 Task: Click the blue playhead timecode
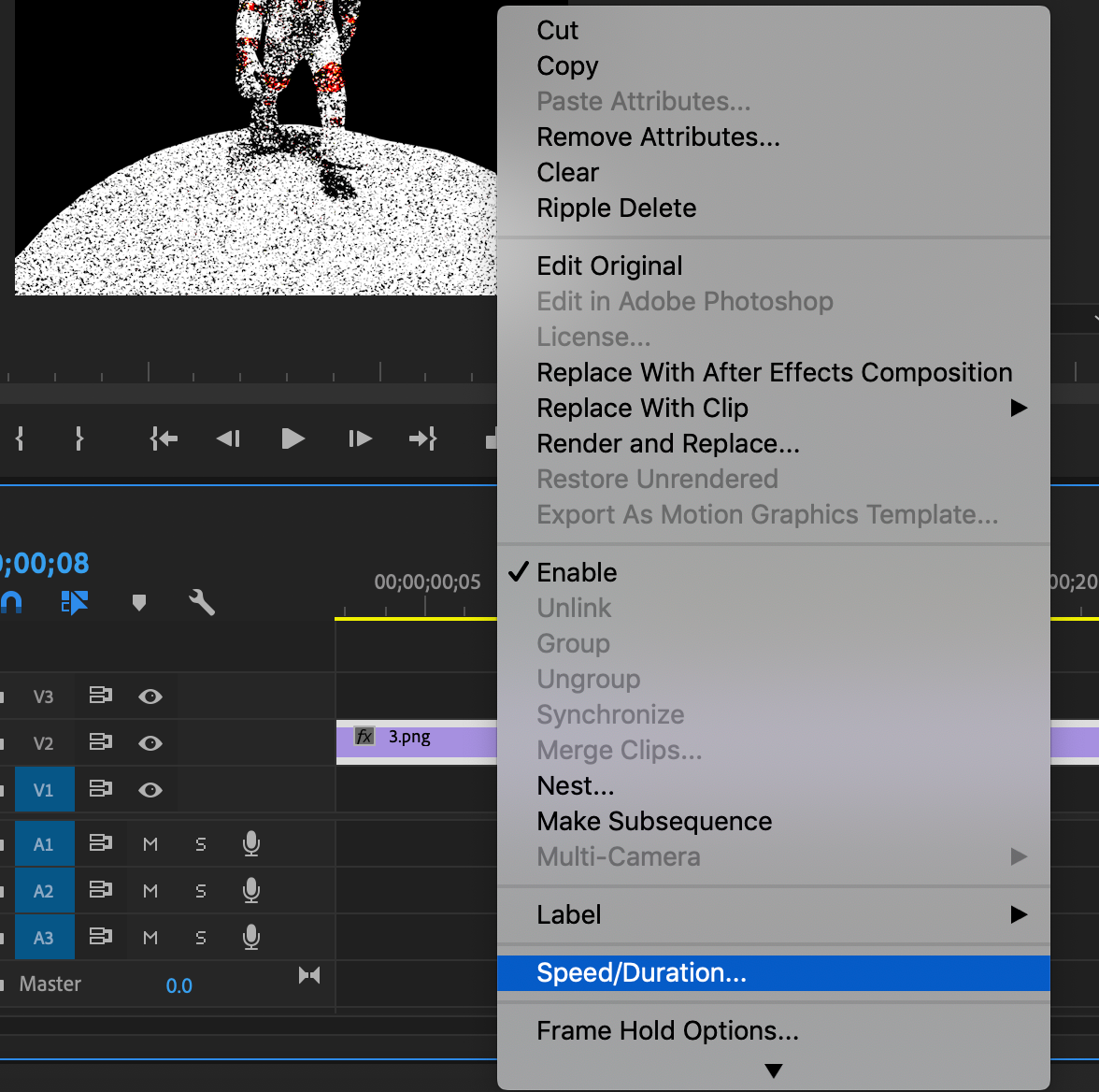pos(45,563)
